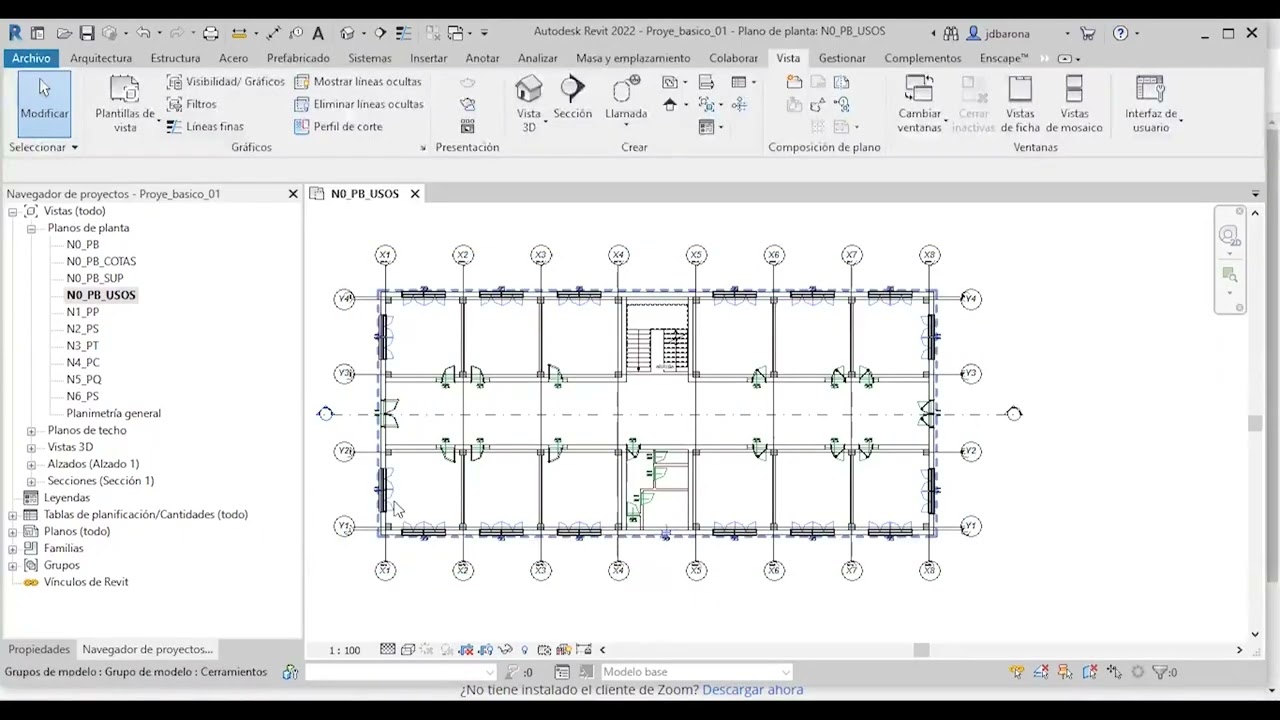Screen dimensions: 1280x720
Task: Arrange windows with Vistas de mosaico
Action: 1074,104
